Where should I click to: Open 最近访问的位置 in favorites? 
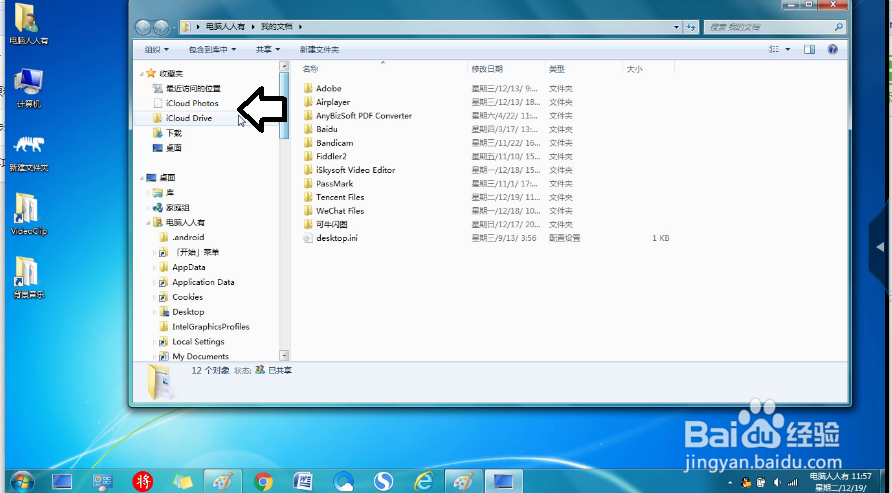pyautogui.click(x=193, y=89)
